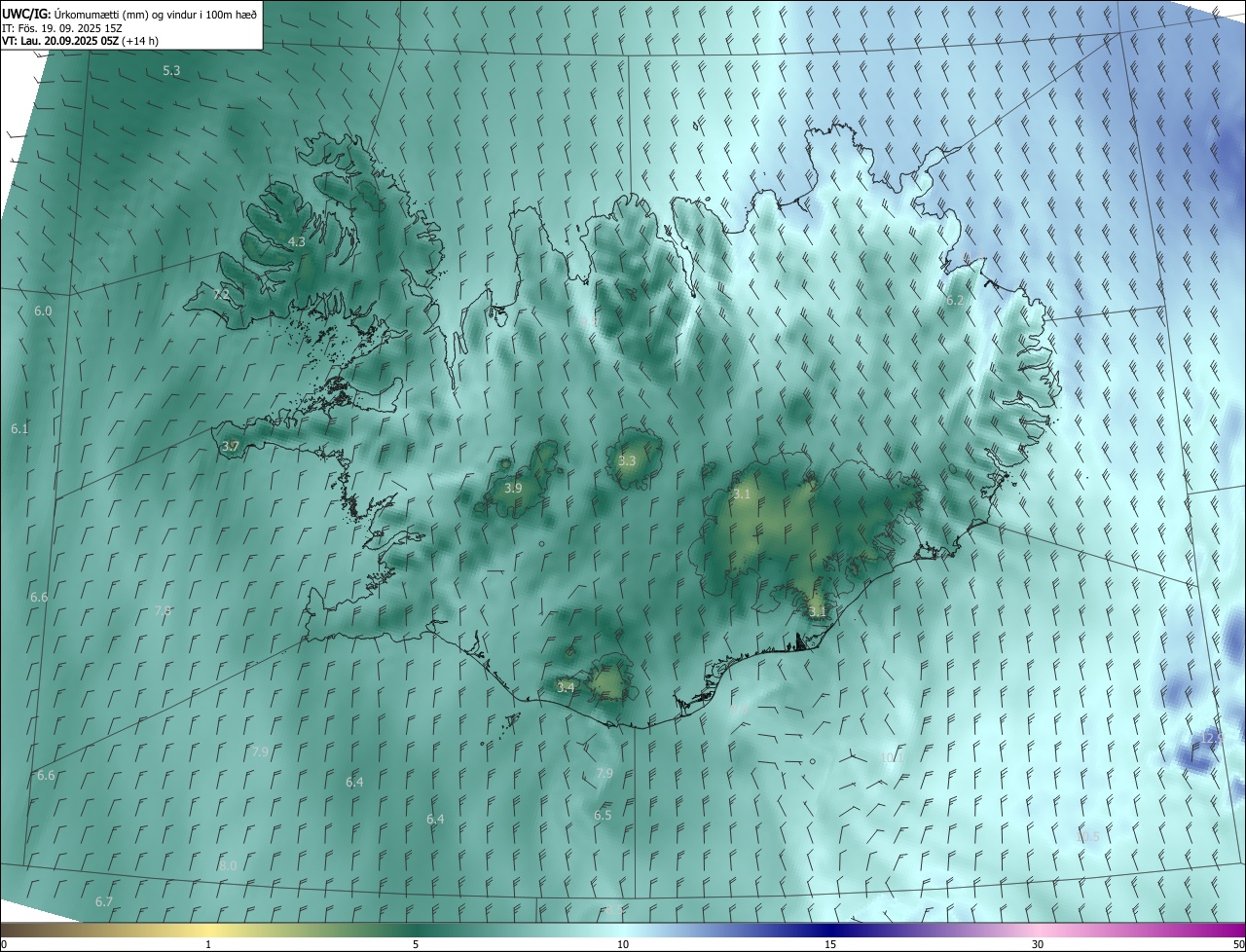Viewport: 1246px width, 952px height.
Task: Click the 8.0 value on the map
Action: point(228,864)
